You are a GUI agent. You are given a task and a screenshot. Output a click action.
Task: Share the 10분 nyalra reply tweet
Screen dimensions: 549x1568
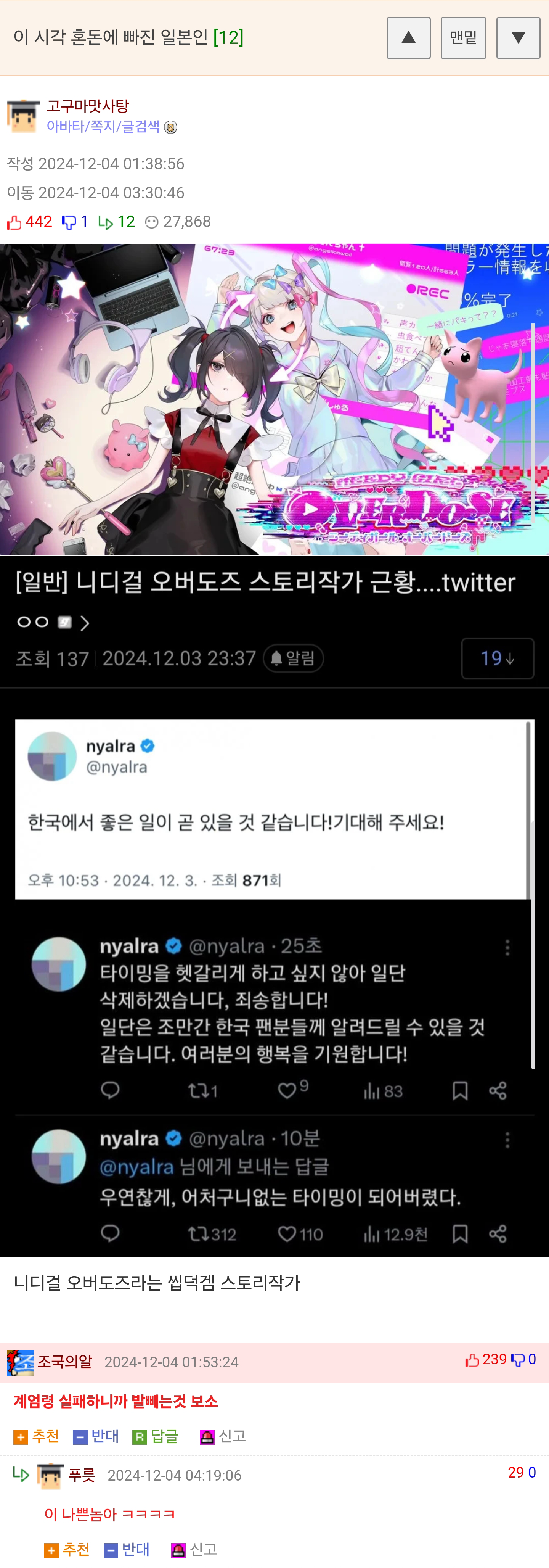(x=498, y=1234)
